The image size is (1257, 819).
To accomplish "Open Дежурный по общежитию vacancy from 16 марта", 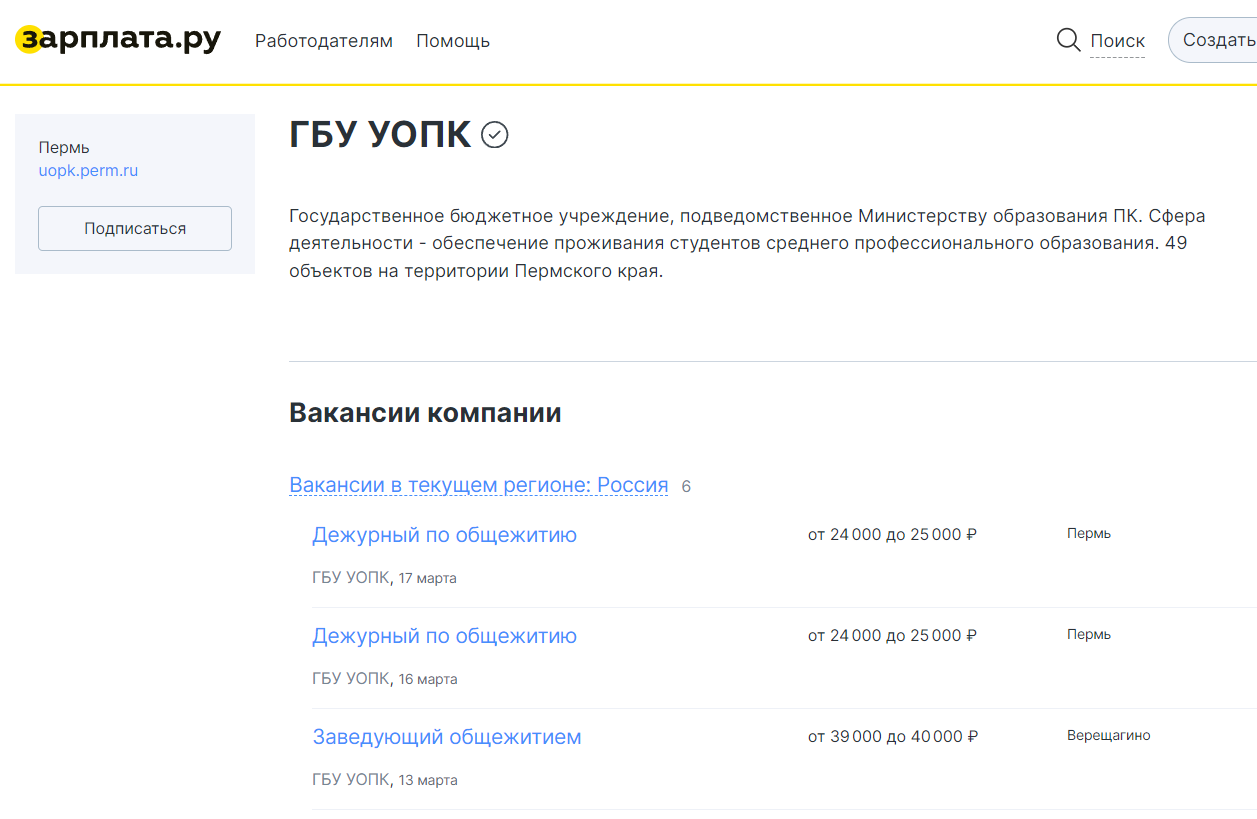I will click(444, 636).
